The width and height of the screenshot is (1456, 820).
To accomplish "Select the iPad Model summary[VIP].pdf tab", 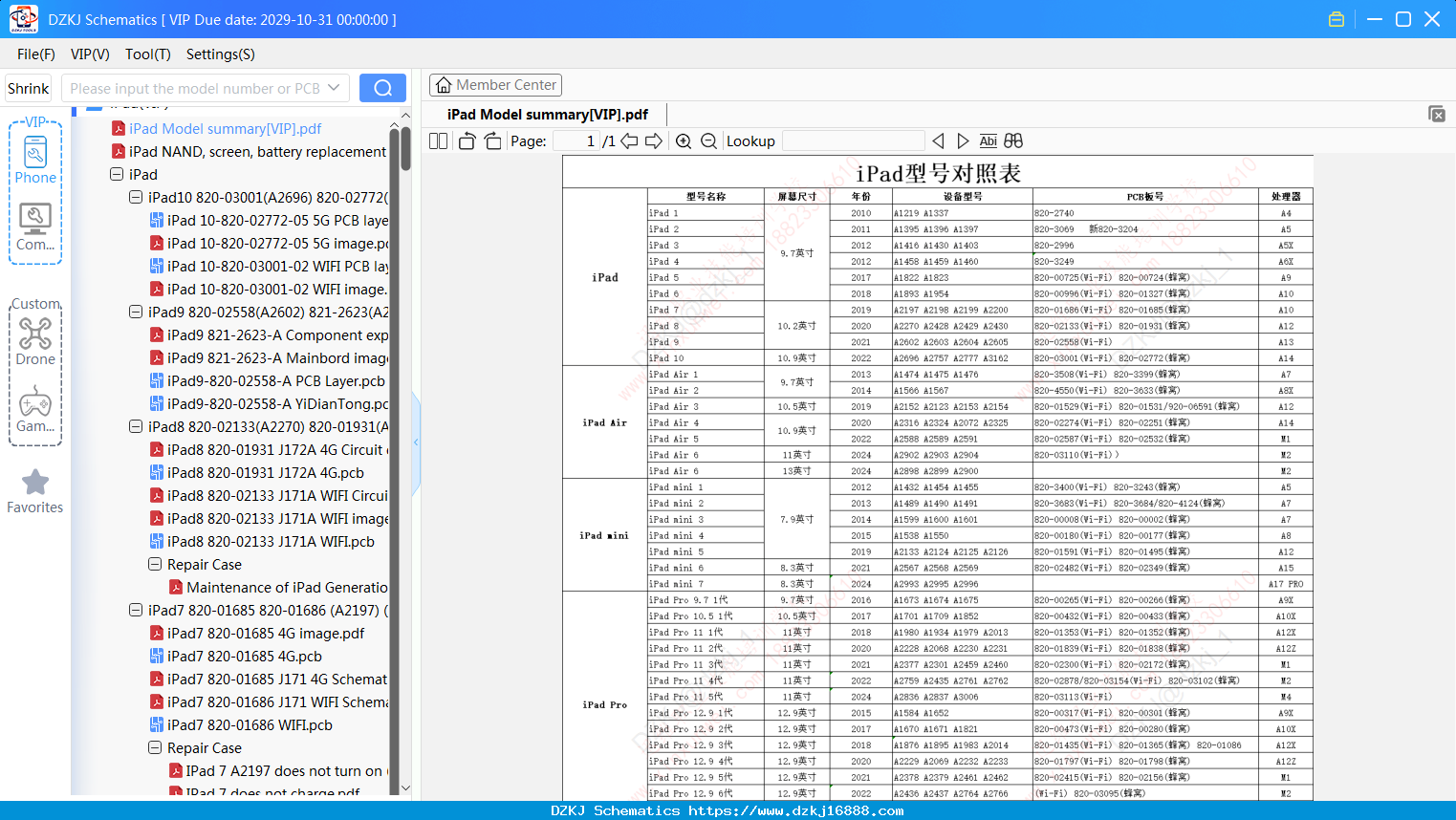I will tap(548, 115).
